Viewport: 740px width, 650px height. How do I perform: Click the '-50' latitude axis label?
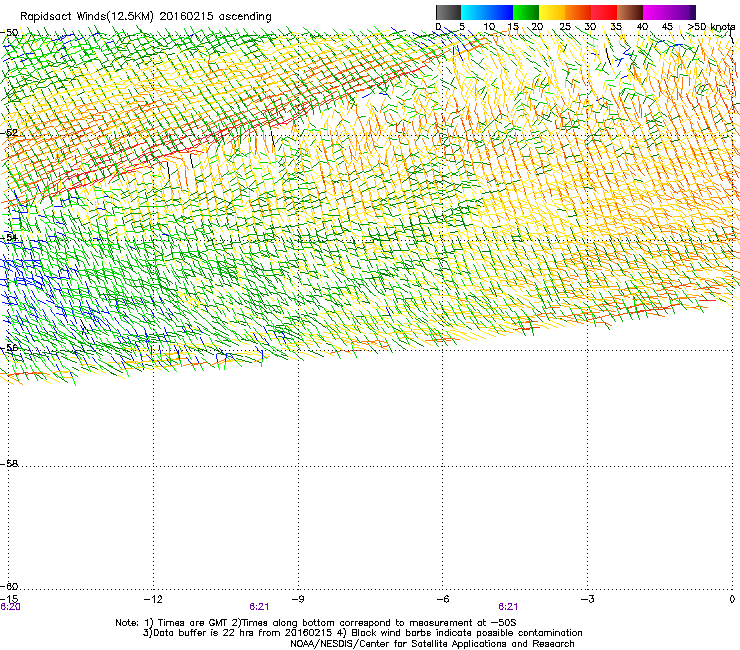pyautogui.click(x=9, y=33)
